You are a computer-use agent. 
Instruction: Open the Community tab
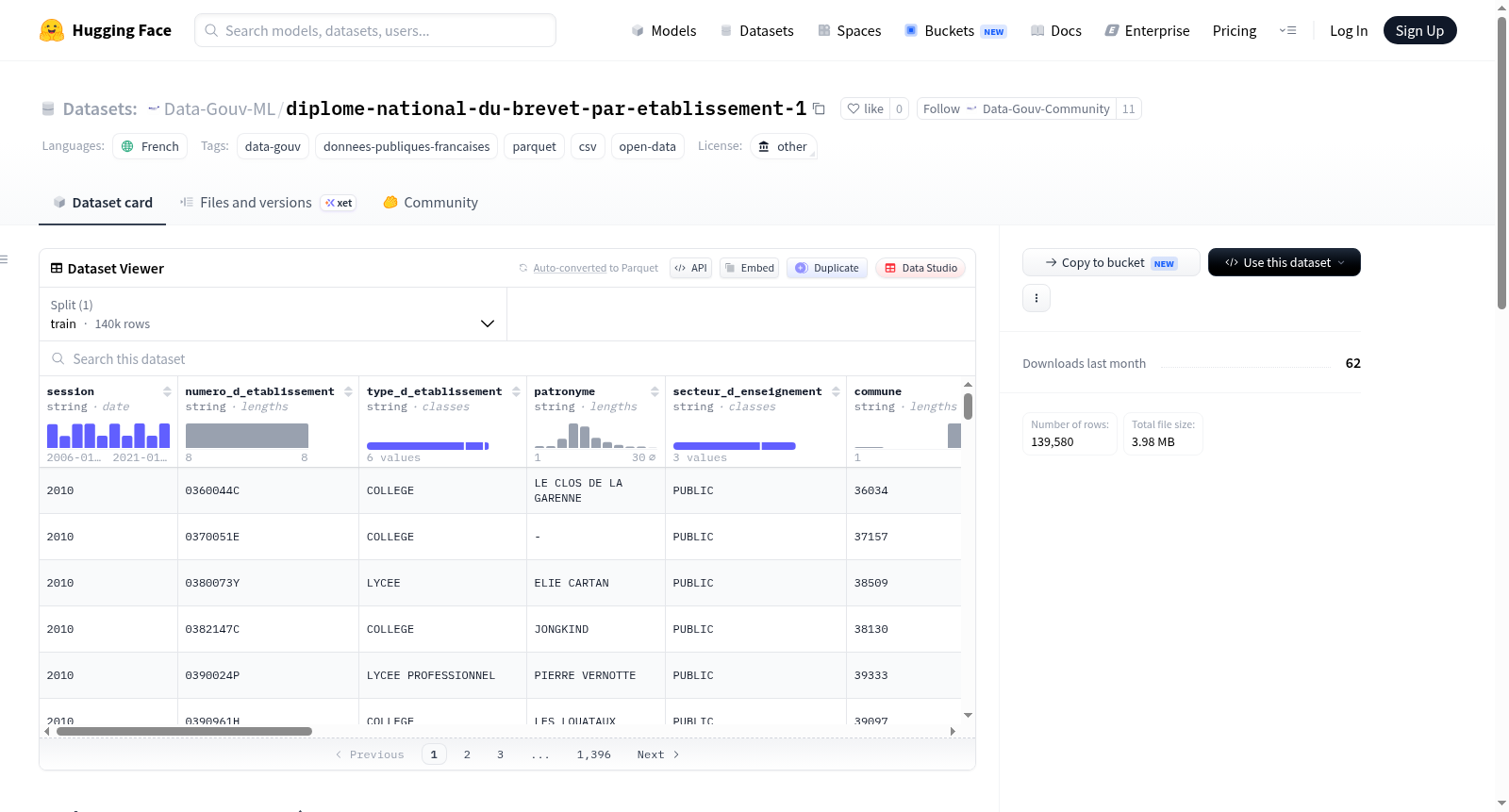click(x=431, y=203)
